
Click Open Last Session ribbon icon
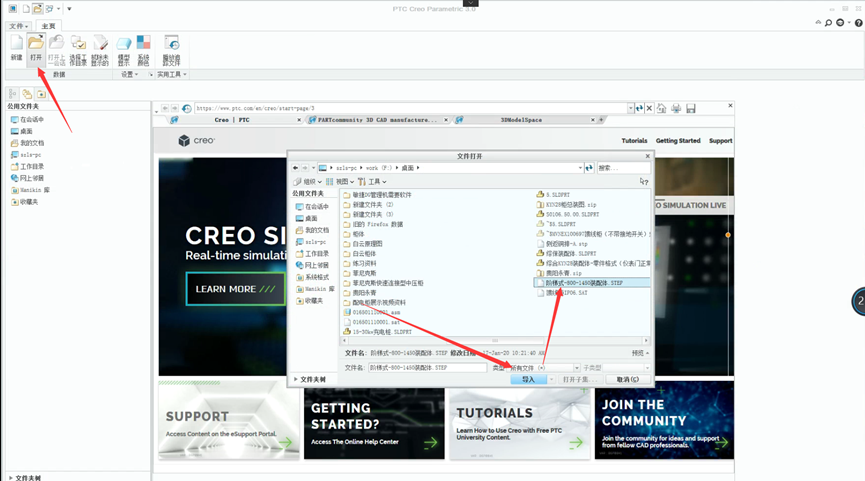[56, 50]
